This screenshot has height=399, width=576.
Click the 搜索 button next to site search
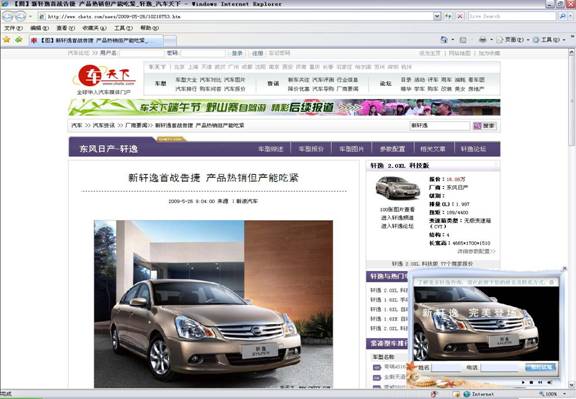pos(489,126)
